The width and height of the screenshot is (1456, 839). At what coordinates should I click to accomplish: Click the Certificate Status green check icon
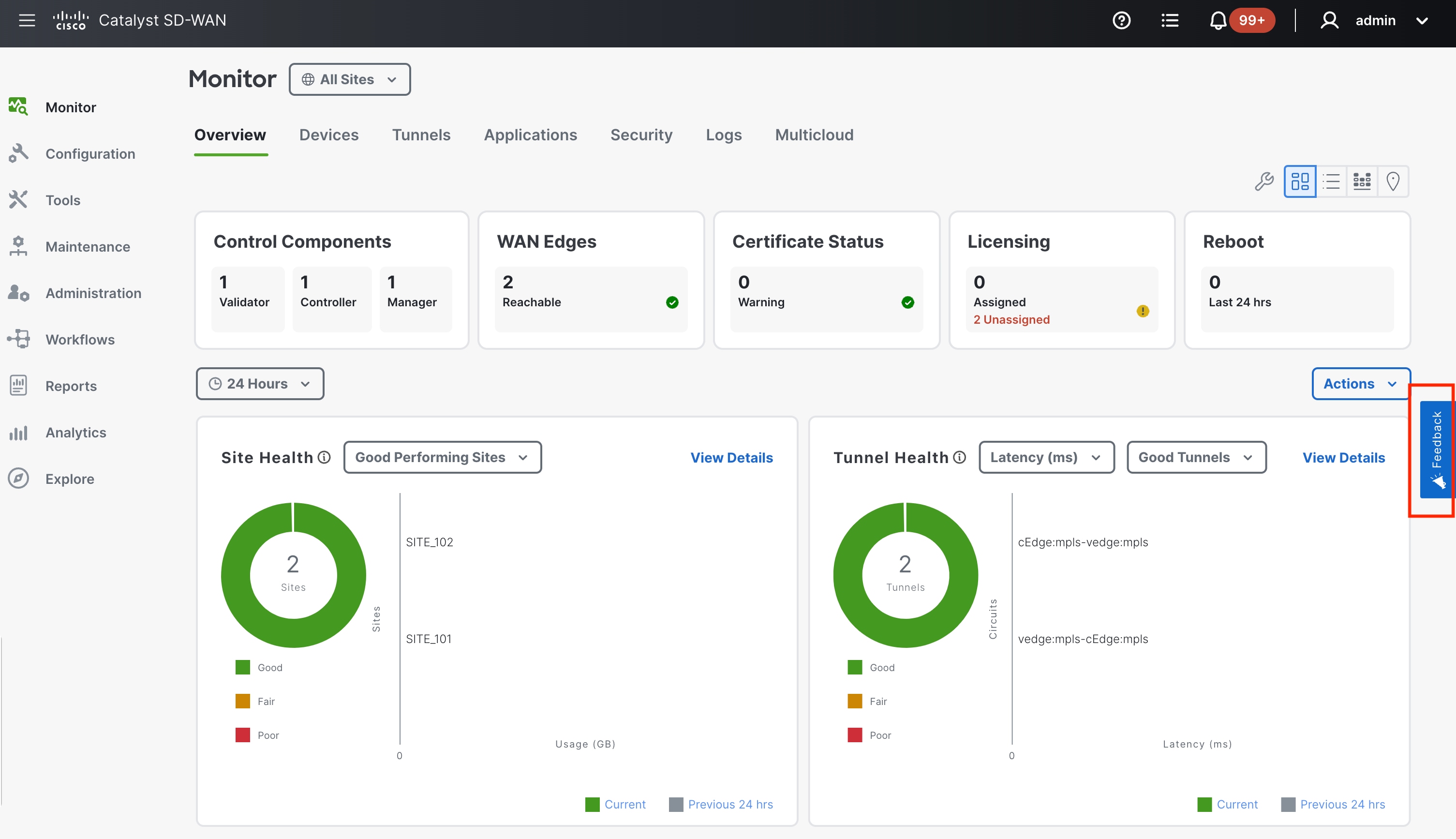coord(907,302)
